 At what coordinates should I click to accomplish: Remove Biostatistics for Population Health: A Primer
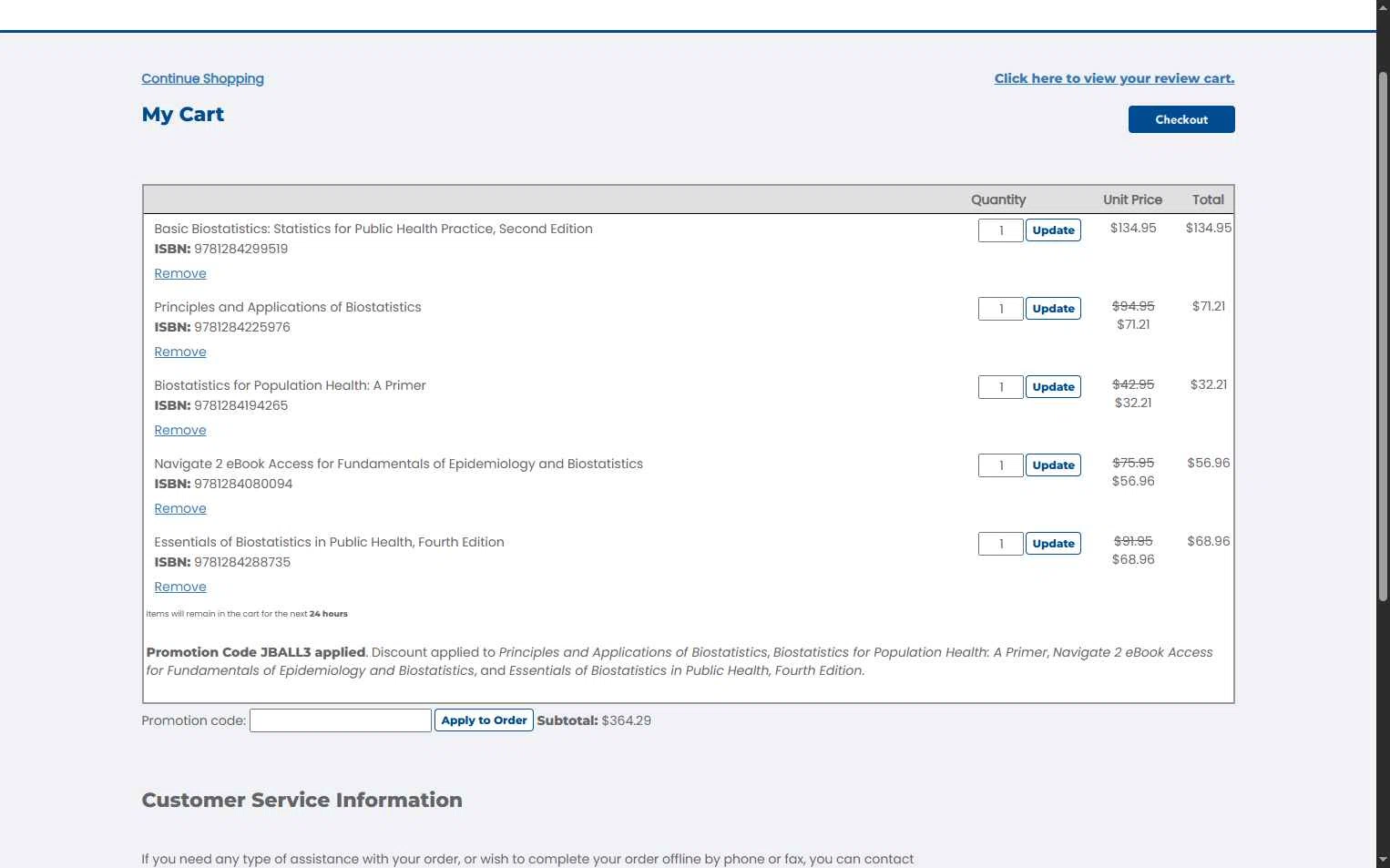(x=180, y=430)
